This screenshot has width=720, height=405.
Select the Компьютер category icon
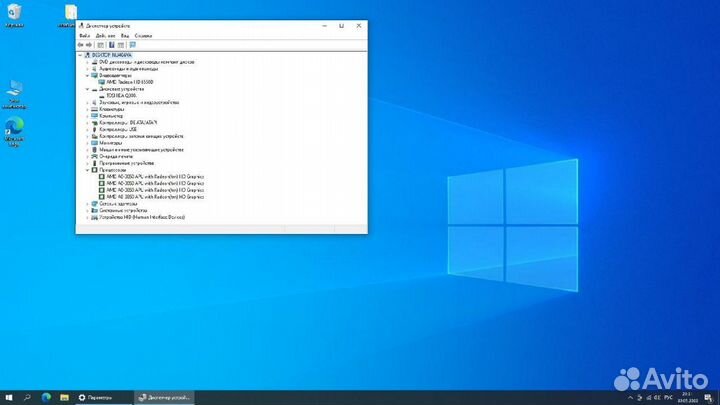pos(94,116)
